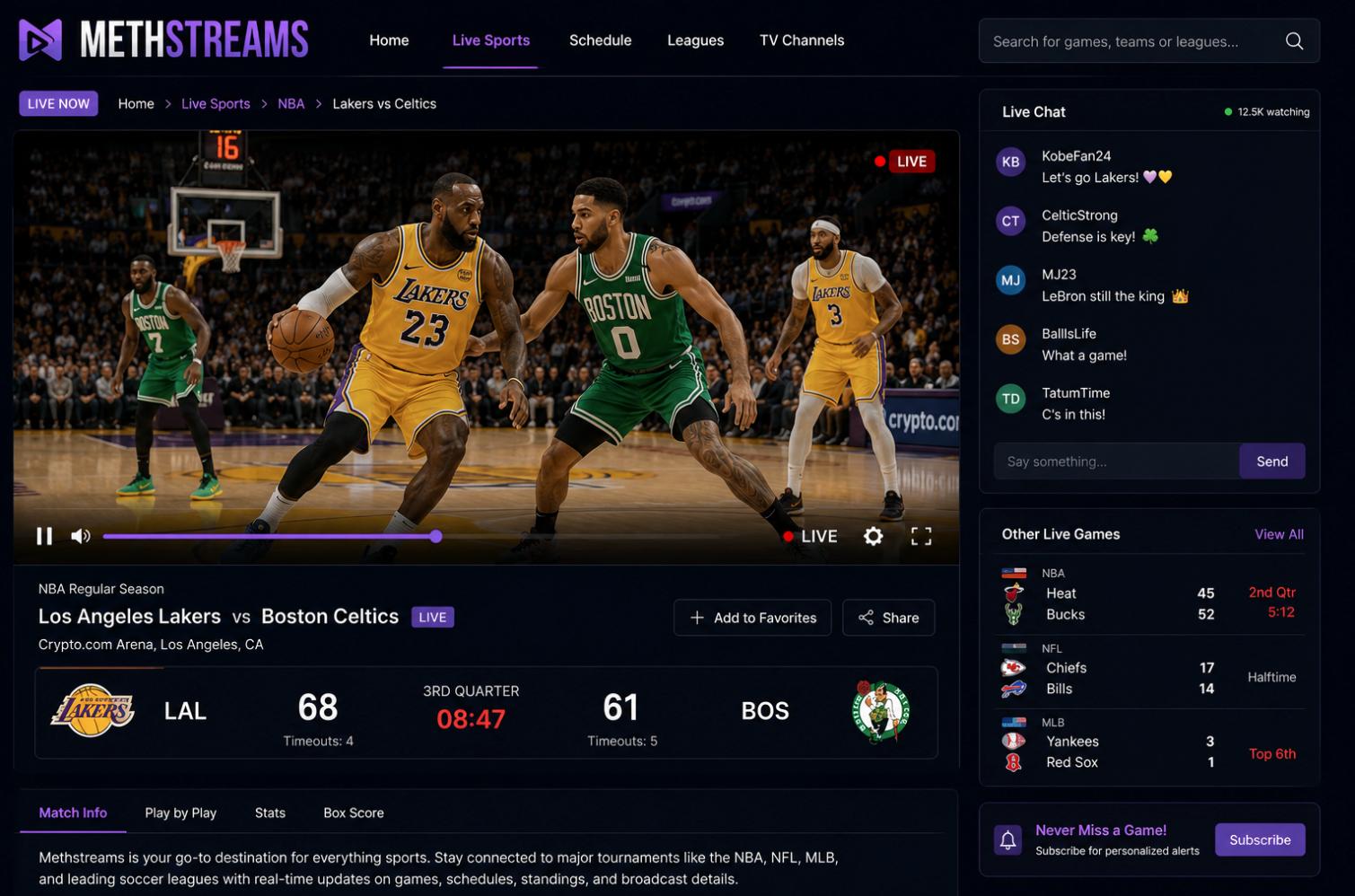Open the player settings gear
Viewport: 1355px width, 896px height.
(x=873, y=536)
